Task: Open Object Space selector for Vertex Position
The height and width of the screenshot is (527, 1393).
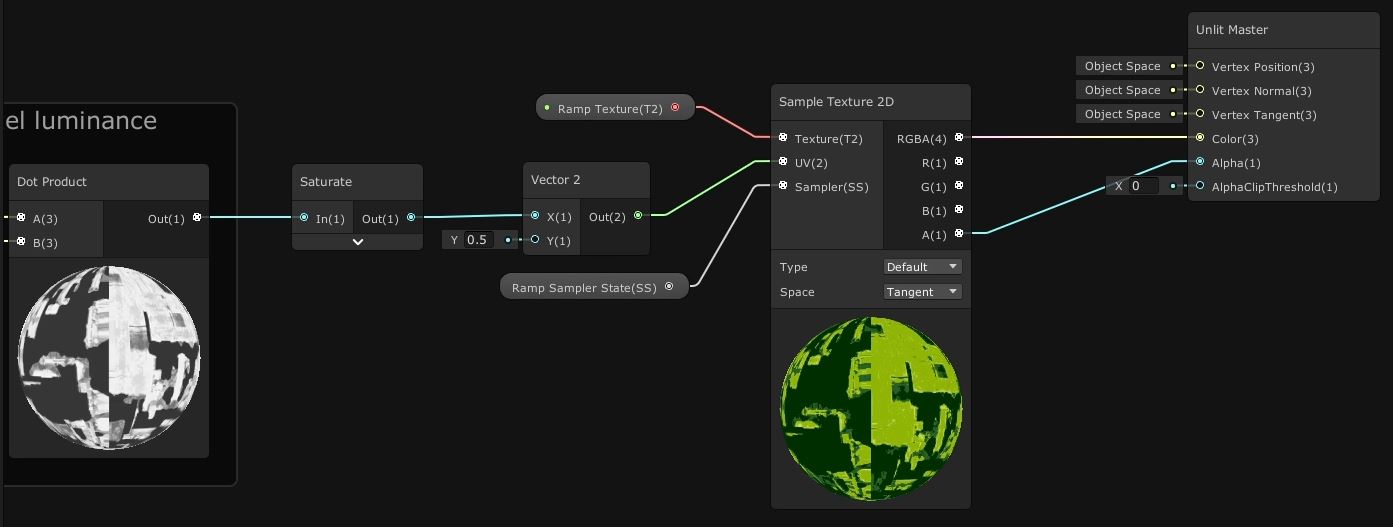Action: click(1123, 66)
